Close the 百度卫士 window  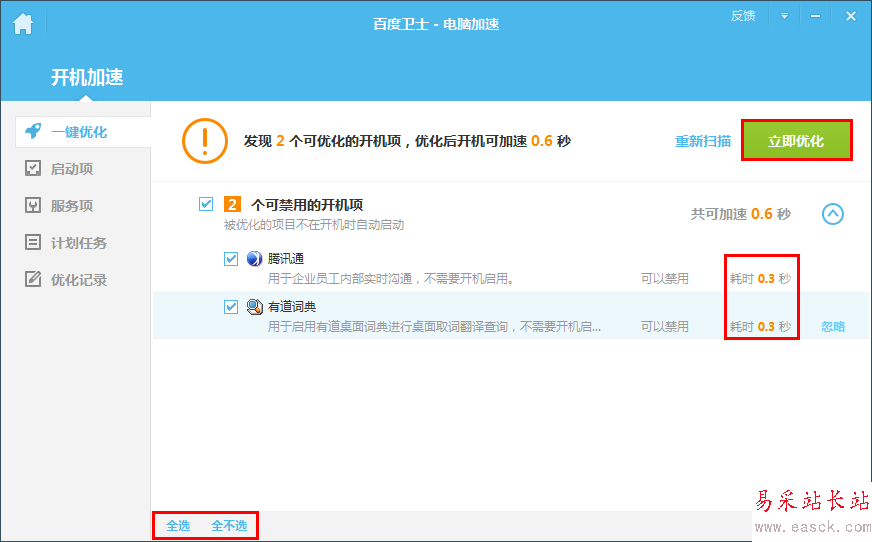pyautogui.click(x=851, y=16)
